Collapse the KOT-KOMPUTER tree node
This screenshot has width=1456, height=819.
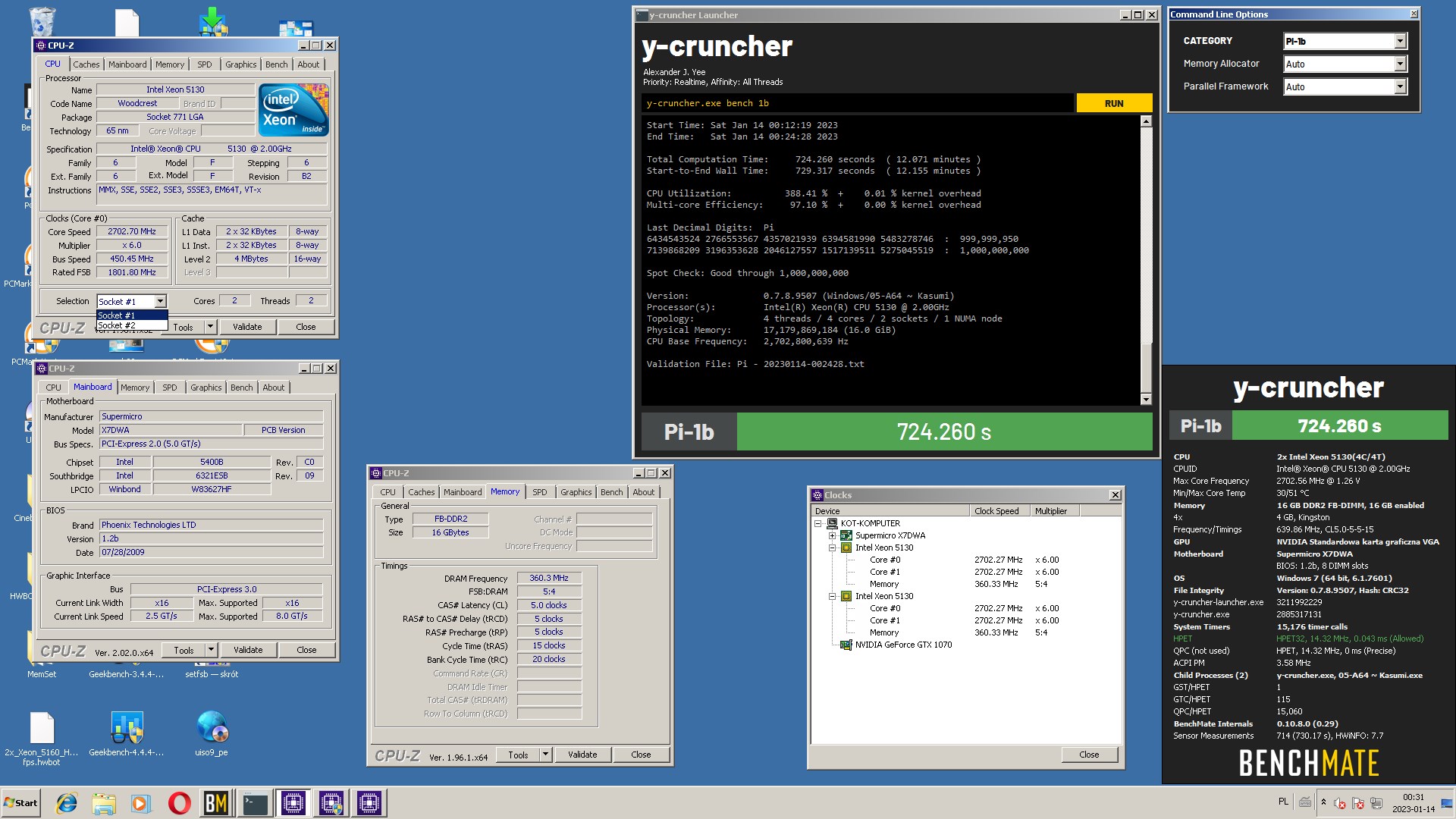coord(817,523)
